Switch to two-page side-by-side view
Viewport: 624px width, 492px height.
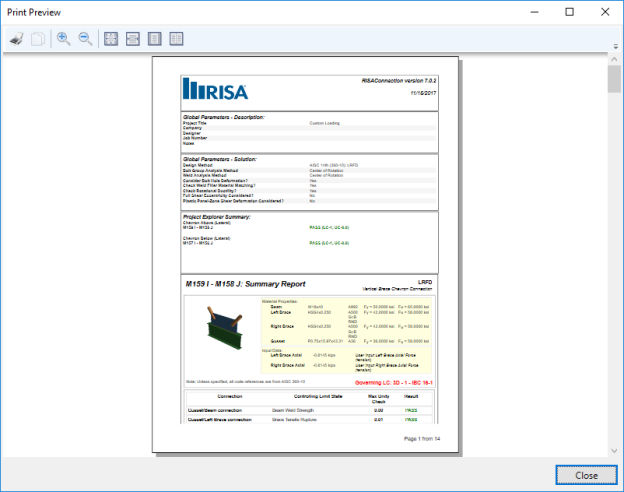tap(177, 39)
